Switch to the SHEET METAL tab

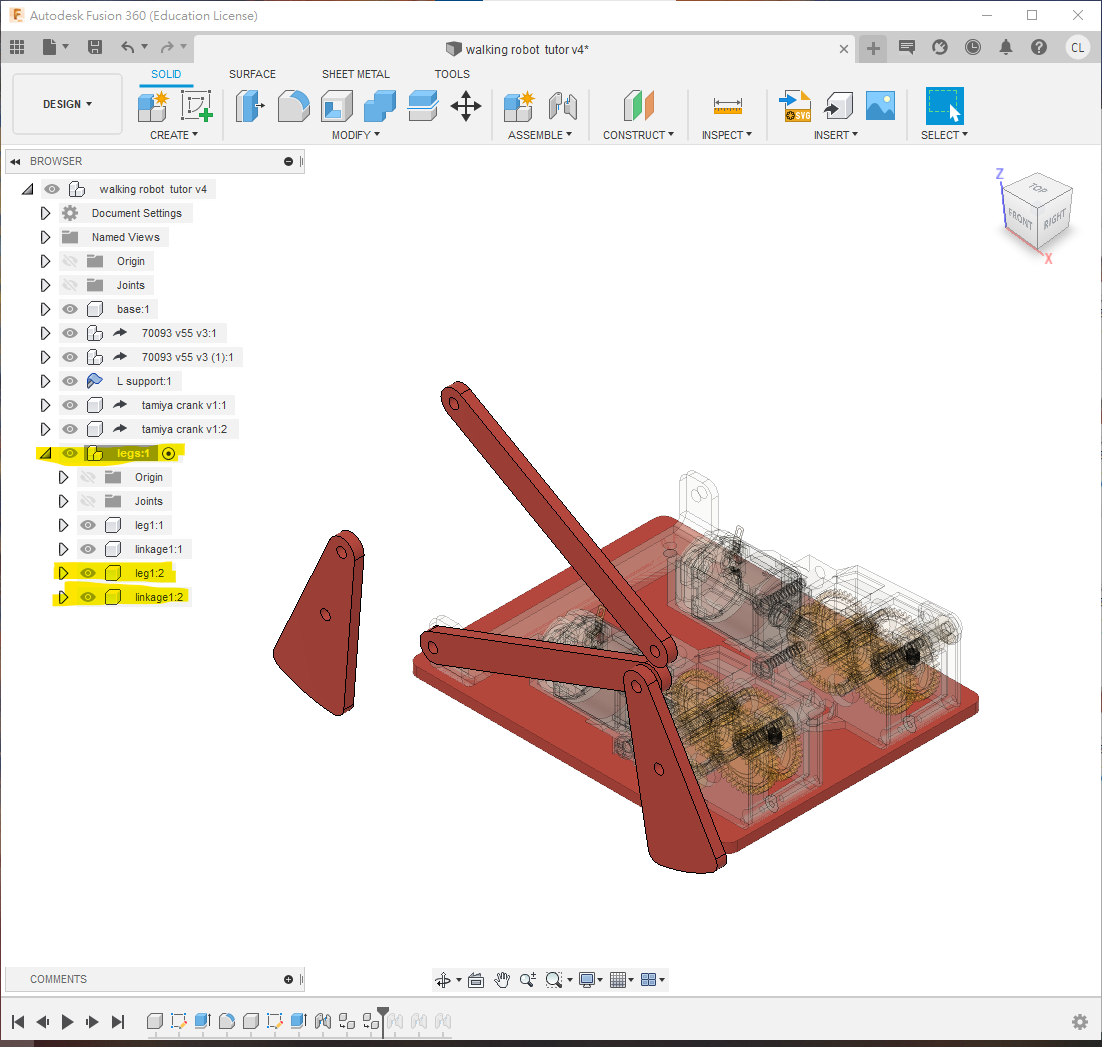click(x=355, y=74)
